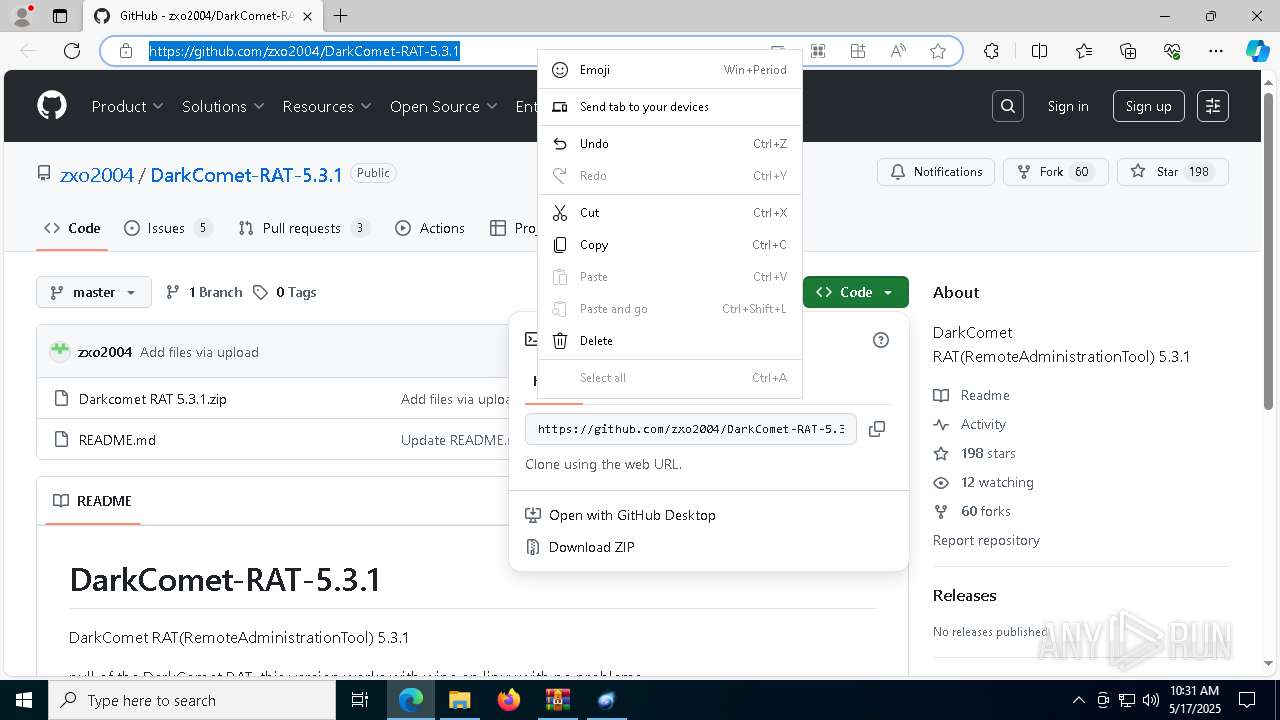Toggle the green Code dropdown button
Image resolution: width=1280 pixels, height=720 pixels.
[856, 292]
